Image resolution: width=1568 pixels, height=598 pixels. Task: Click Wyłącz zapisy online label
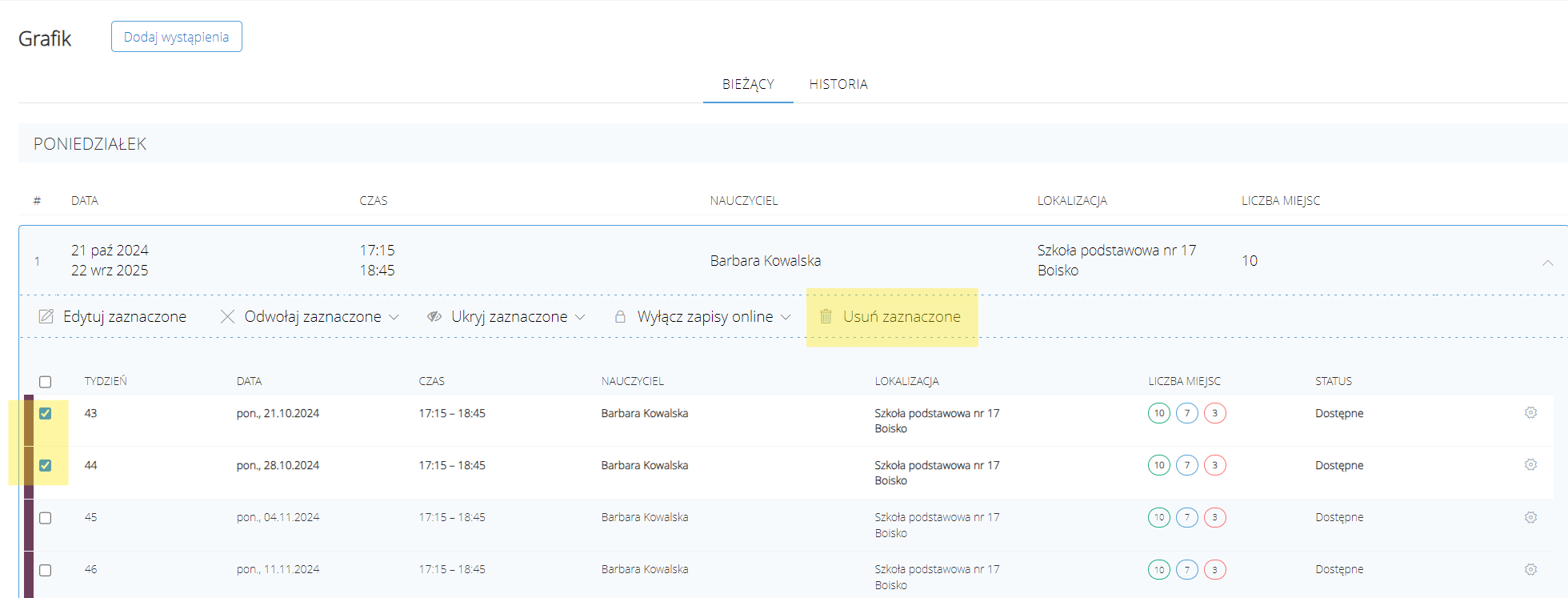(x=706, y=316)
